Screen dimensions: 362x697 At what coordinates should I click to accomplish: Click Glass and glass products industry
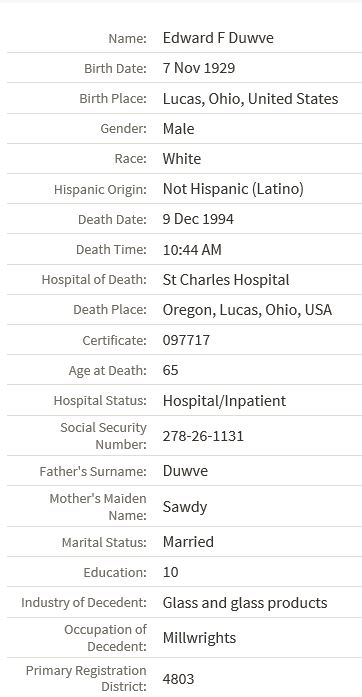coord(245,603)
